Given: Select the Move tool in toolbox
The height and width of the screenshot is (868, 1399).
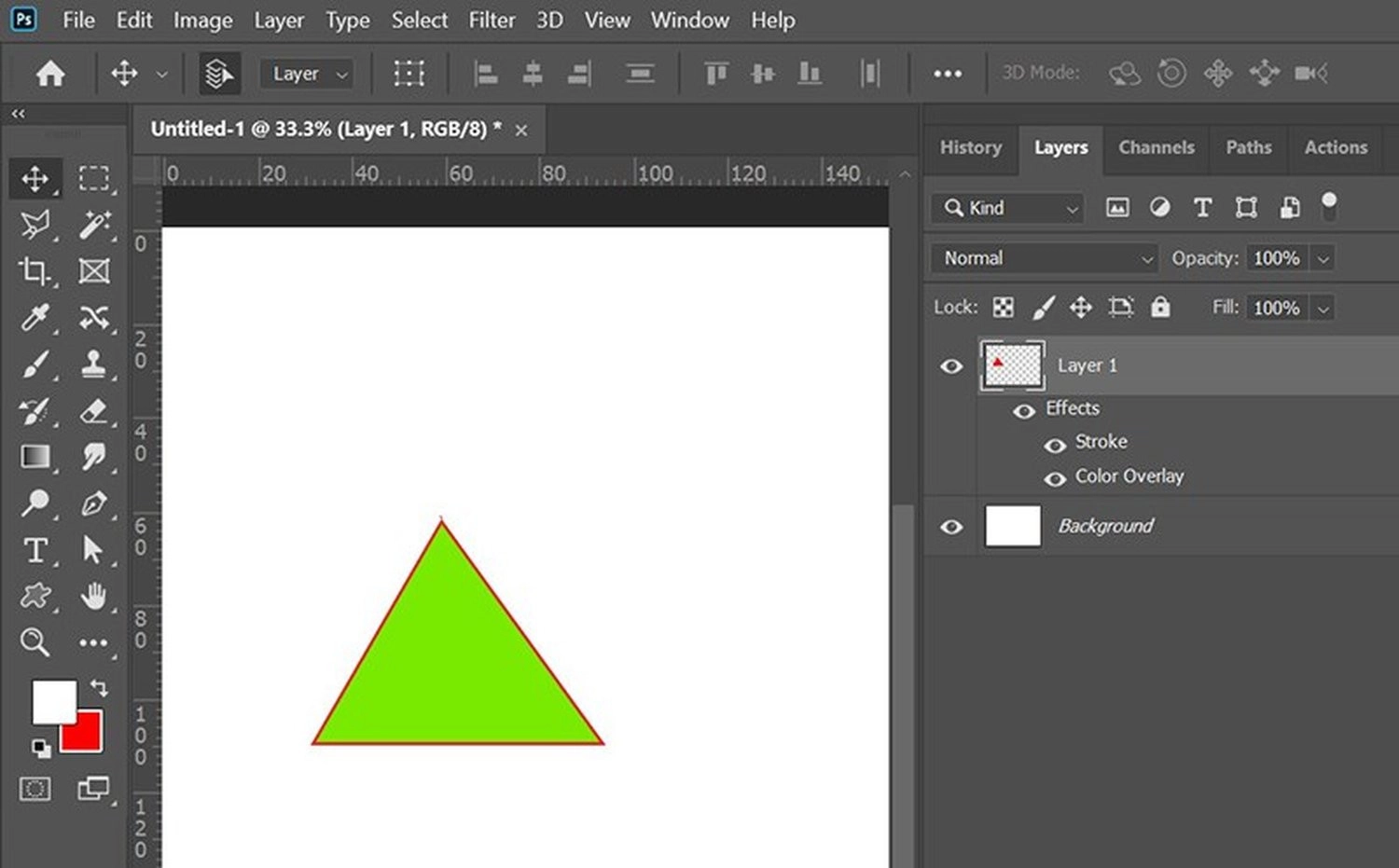Looking at the screenshot, I should pyautogui.click(x=35, y=178).
